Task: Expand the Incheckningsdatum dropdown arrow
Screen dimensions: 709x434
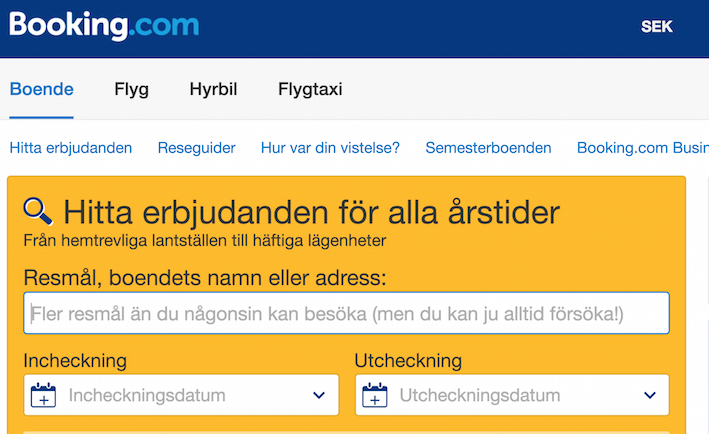Action: (319, 395)
